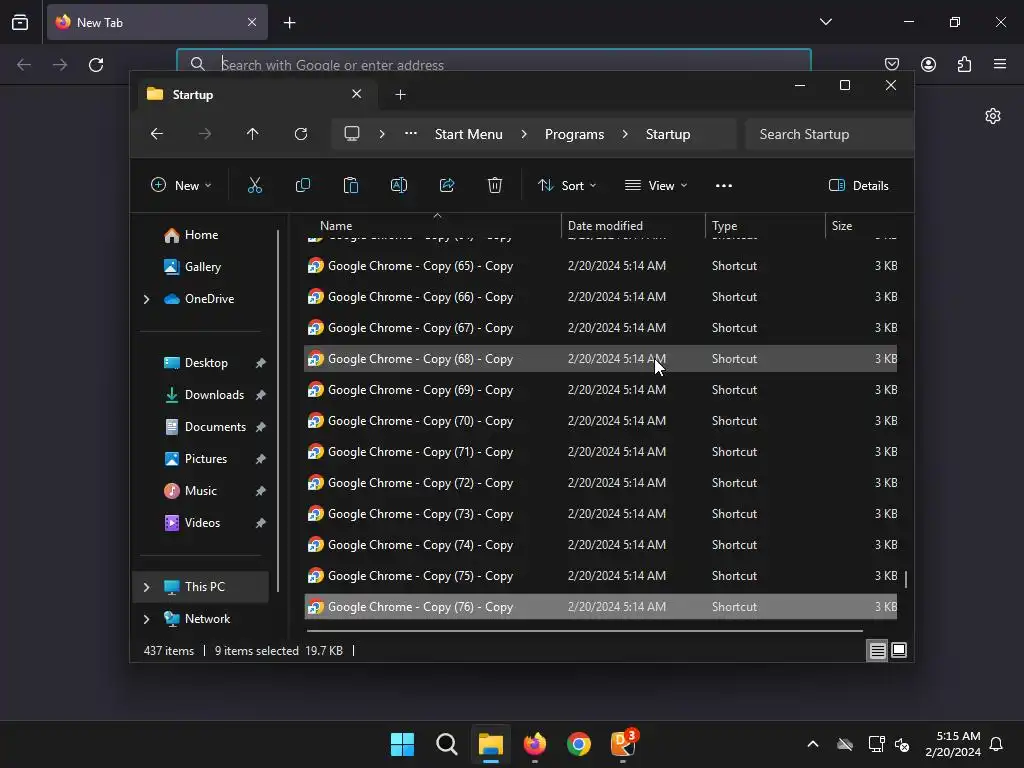
Task: Click Google Chrome icon on taskbar
Action: (x=579, y=744)
